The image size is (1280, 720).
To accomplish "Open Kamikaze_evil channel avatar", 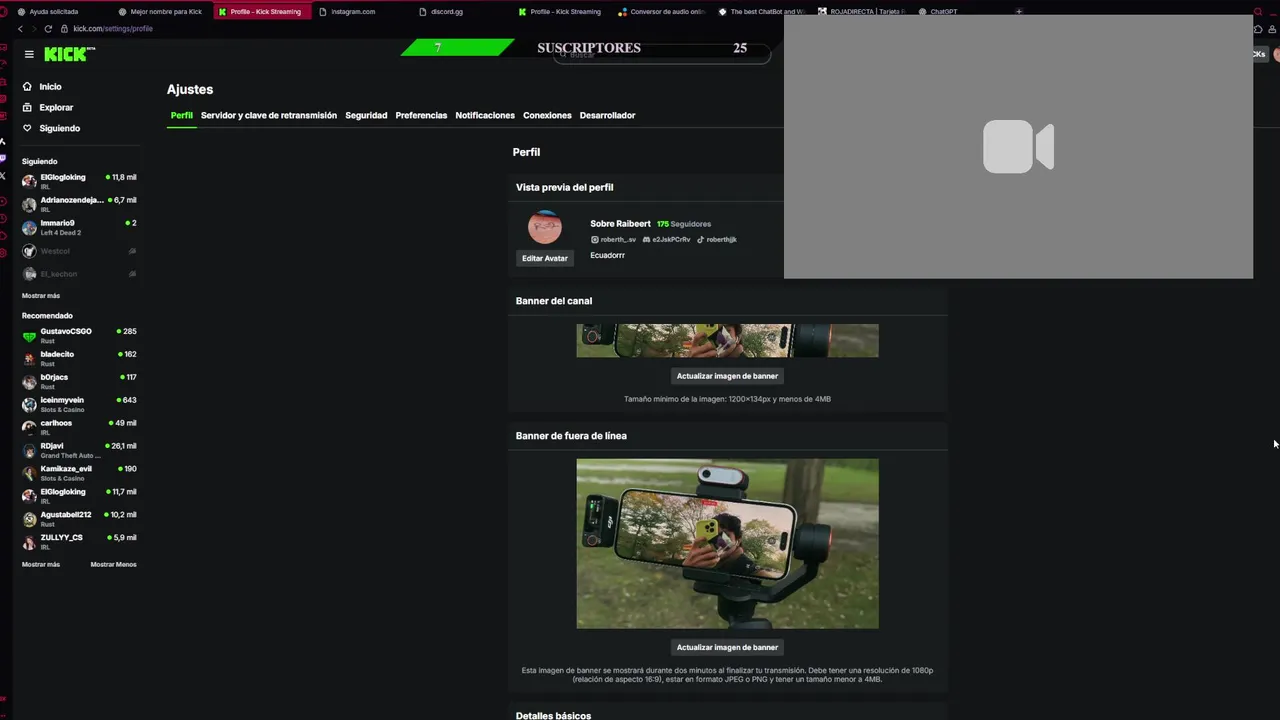I will click(29, 473).
